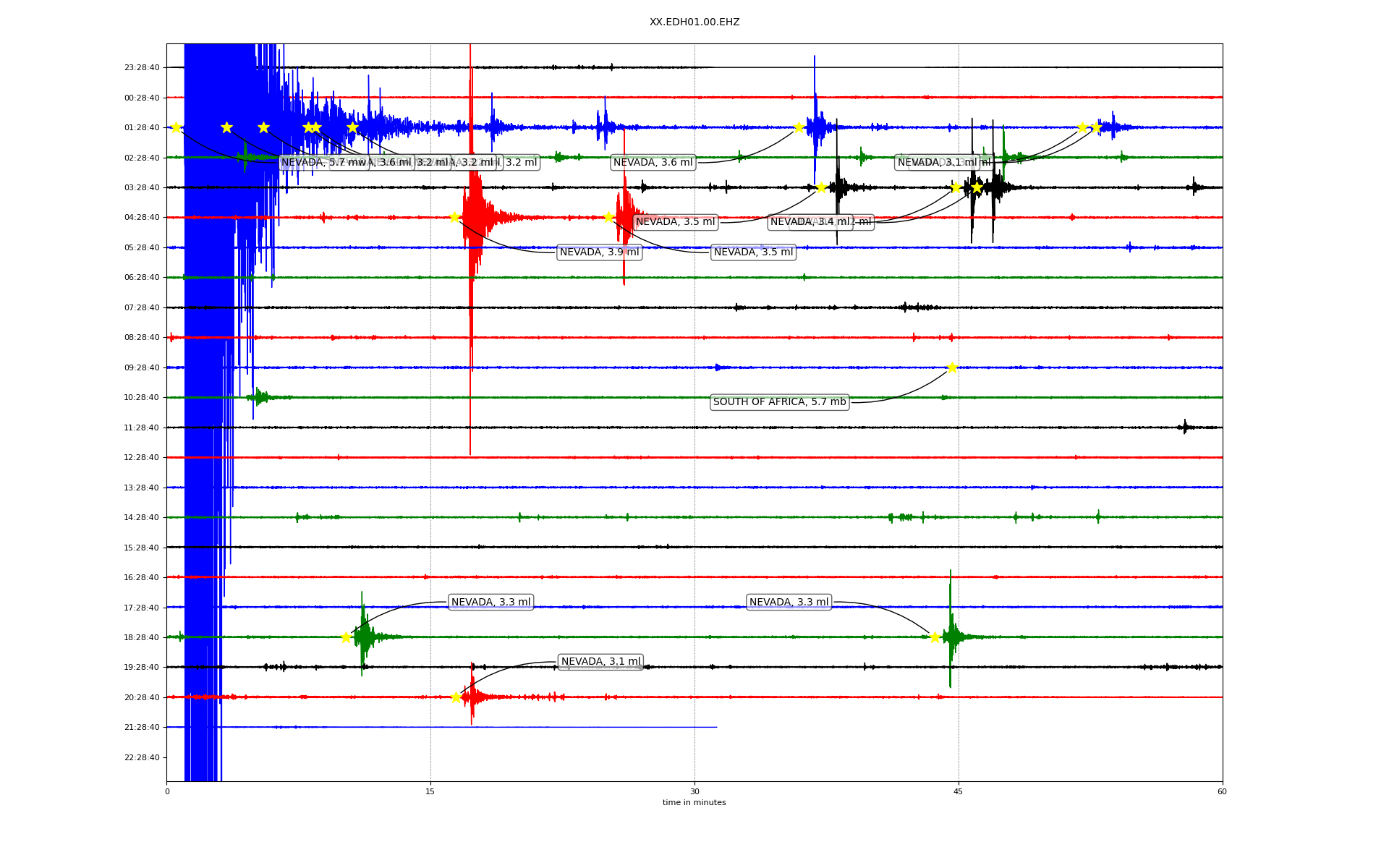
Task: Click the leftmost star on the 04:28:40 trace
Action: (x=454, y=217)
